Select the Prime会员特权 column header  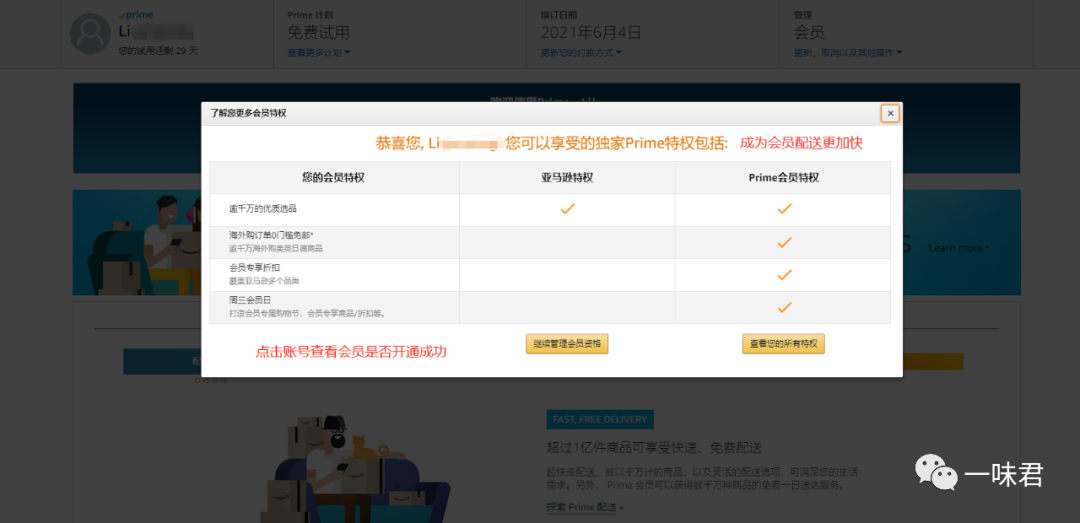pyautogui.click(x=783, y=178)
